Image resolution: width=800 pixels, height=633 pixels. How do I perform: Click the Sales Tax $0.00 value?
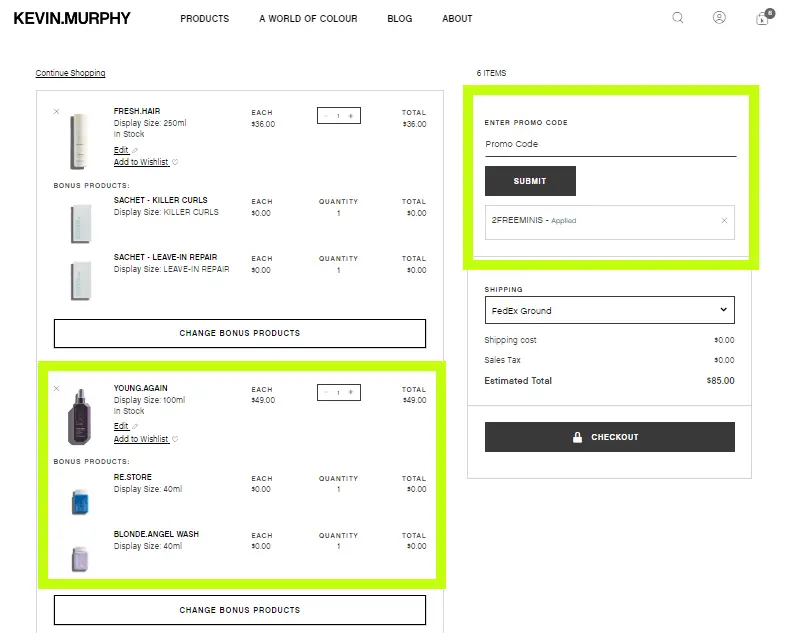(x=724, y=360)
